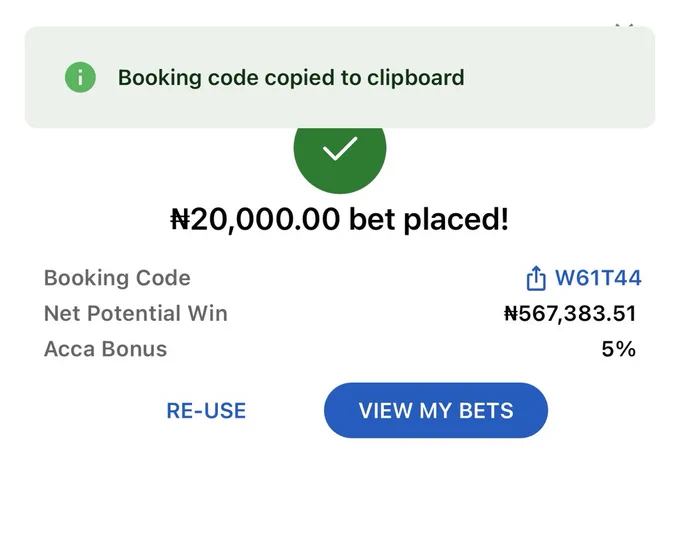Tap the share icon beside booking code

[x=536, y=278]
